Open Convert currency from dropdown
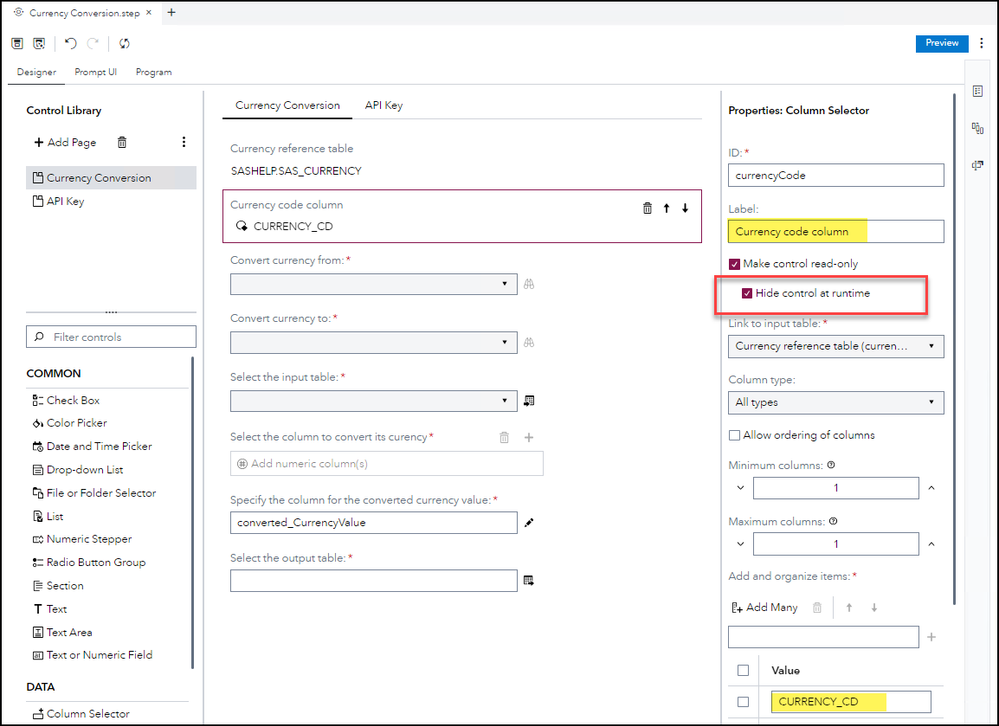 pyautogui.click(x=373, y=284)
